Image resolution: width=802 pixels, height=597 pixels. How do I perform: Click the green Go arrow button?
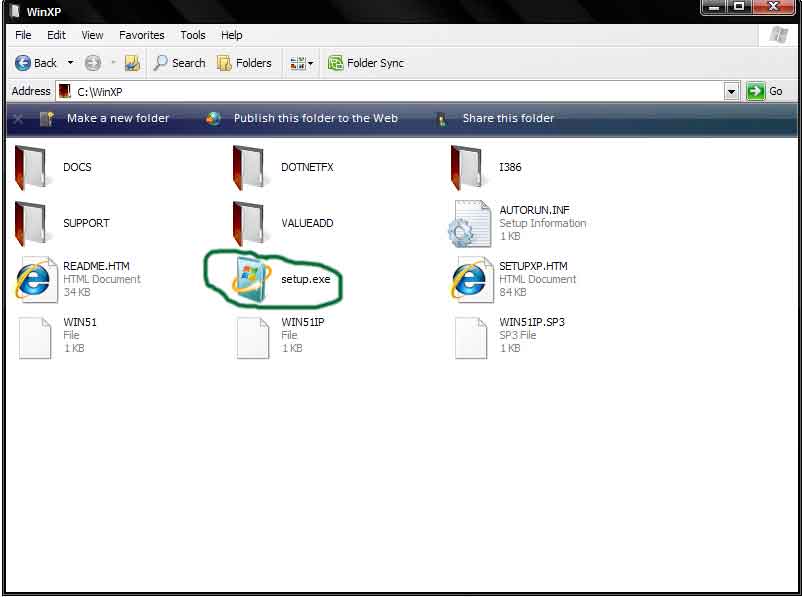pyautogui.click(x=755, y=92)
